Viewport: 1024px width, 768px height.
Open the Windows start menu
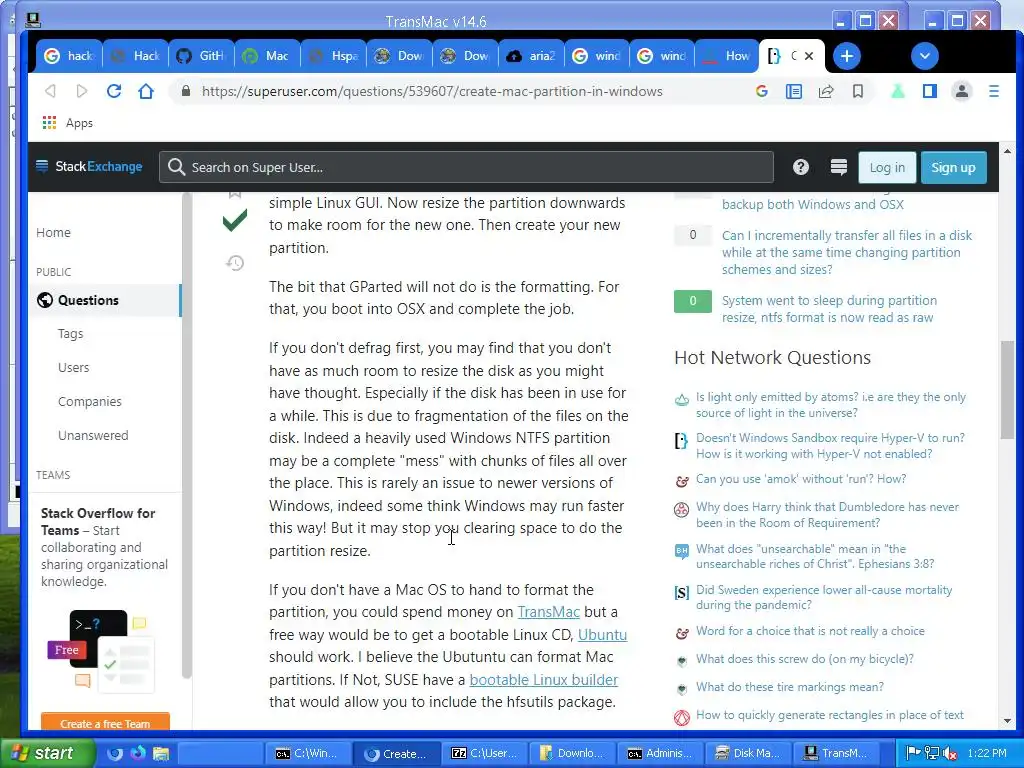pos(46,753)
